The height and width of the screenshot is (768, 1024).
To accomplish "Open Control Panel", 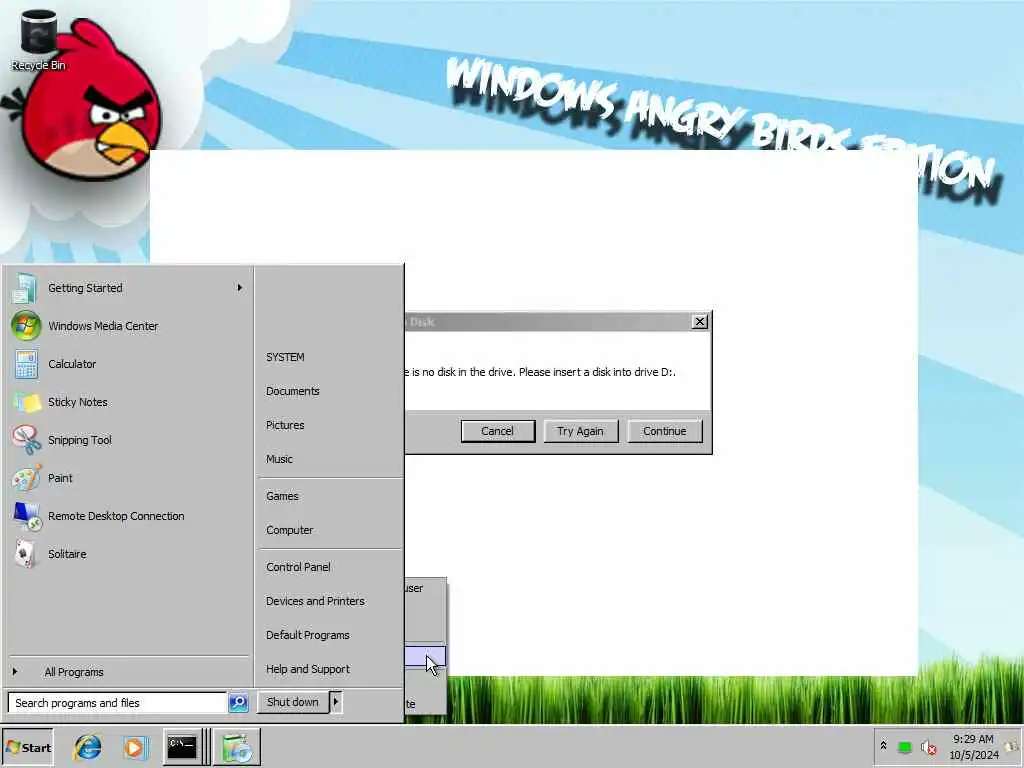I will 330,568.
